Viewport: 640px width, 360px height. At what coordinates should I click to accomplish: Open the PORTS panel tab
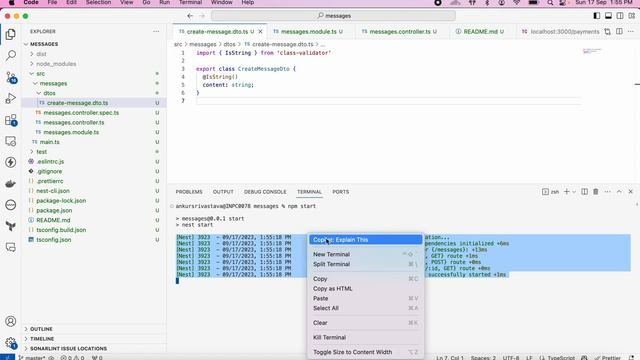[340, 192]
